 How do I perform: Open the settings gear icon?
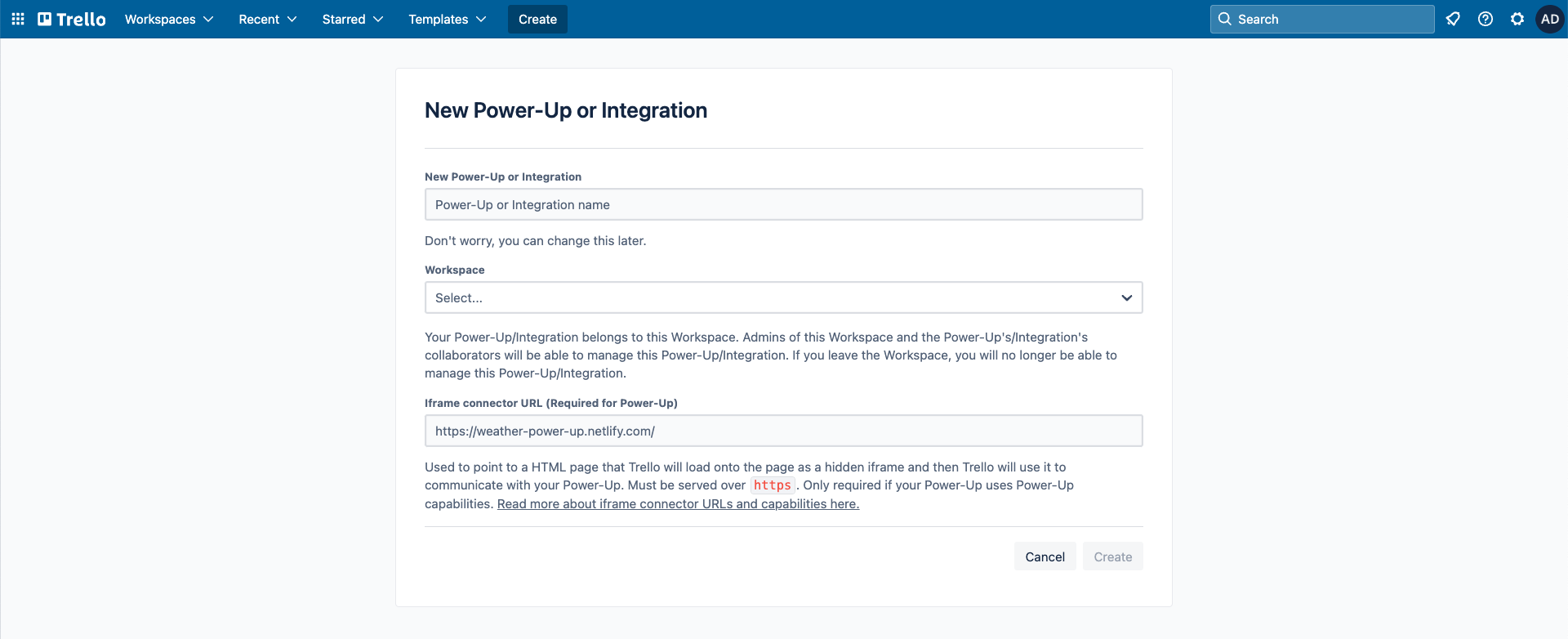pos(1517,19)
